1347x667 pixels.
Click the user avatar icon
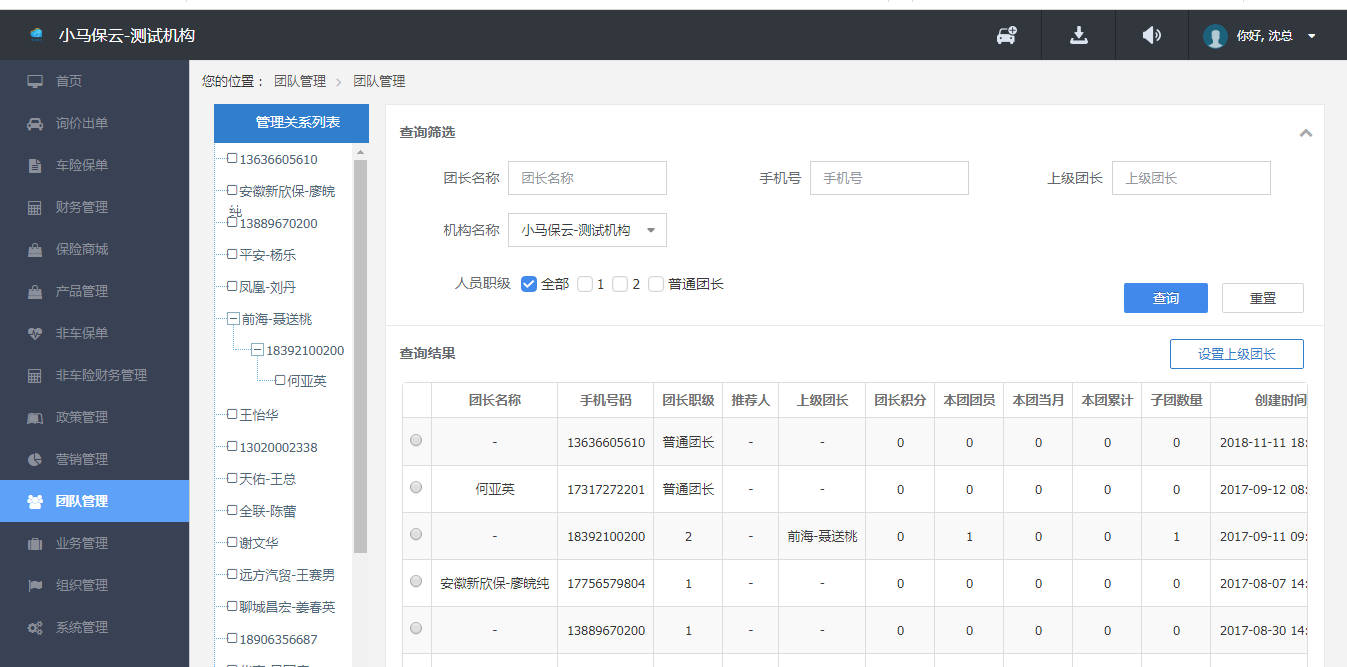point(1215,36)
